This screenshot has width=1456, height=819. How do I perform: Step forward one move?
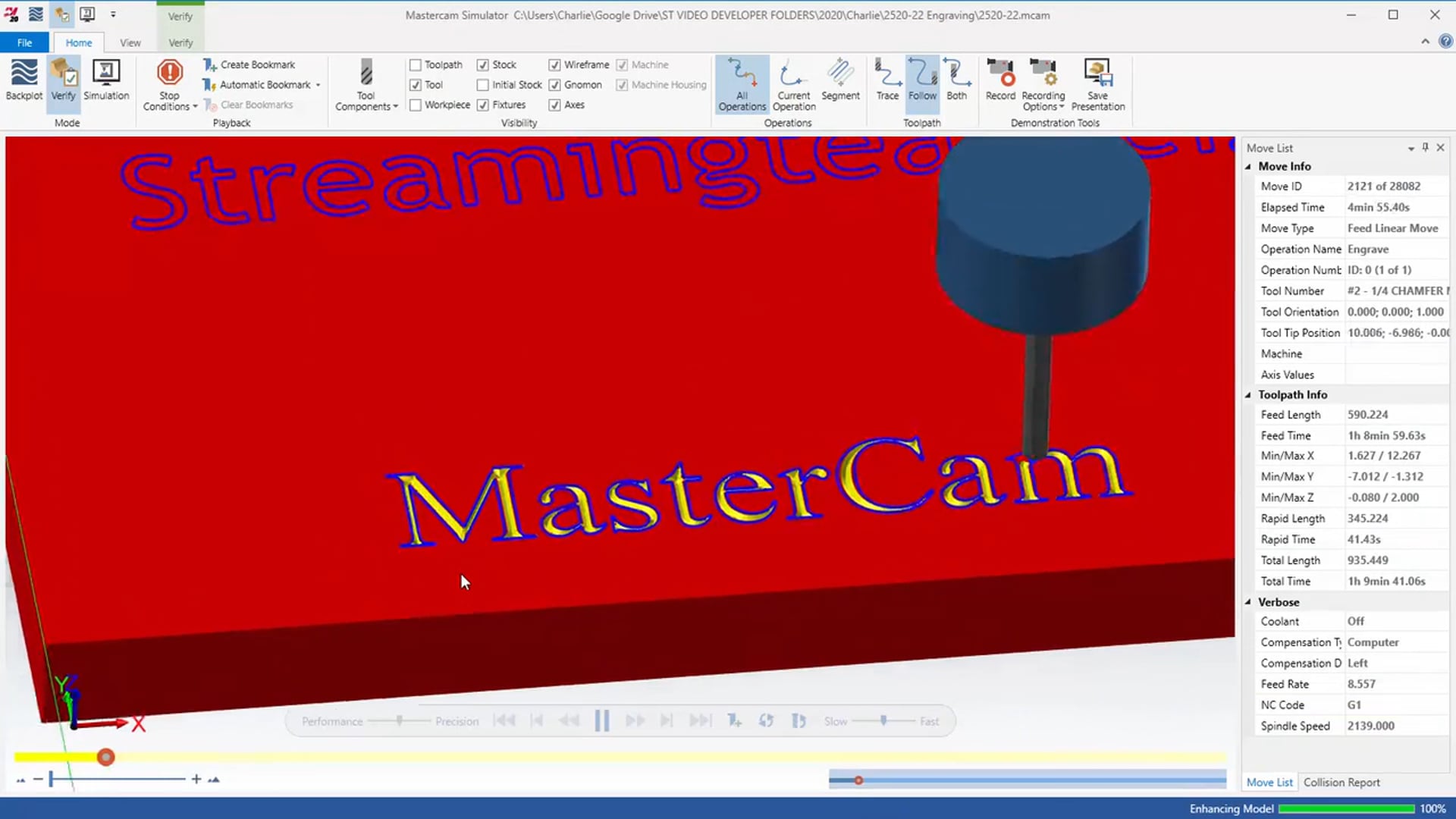point(667,721)
